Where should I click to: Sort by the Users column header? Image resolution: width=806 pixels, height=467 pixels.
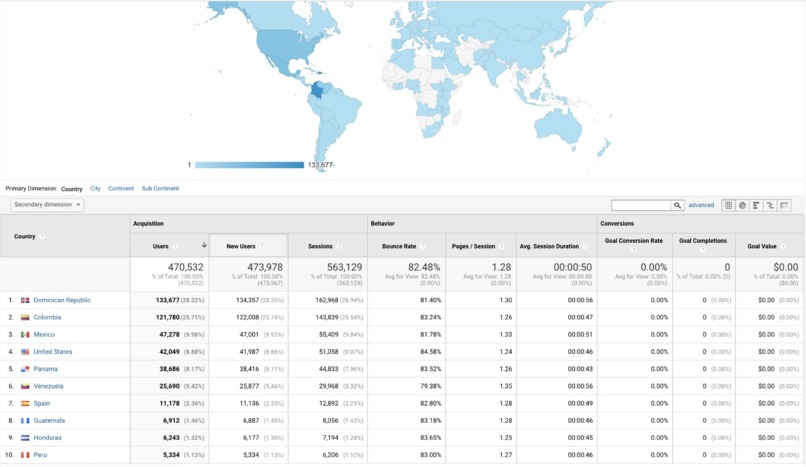tap(160, 246)
